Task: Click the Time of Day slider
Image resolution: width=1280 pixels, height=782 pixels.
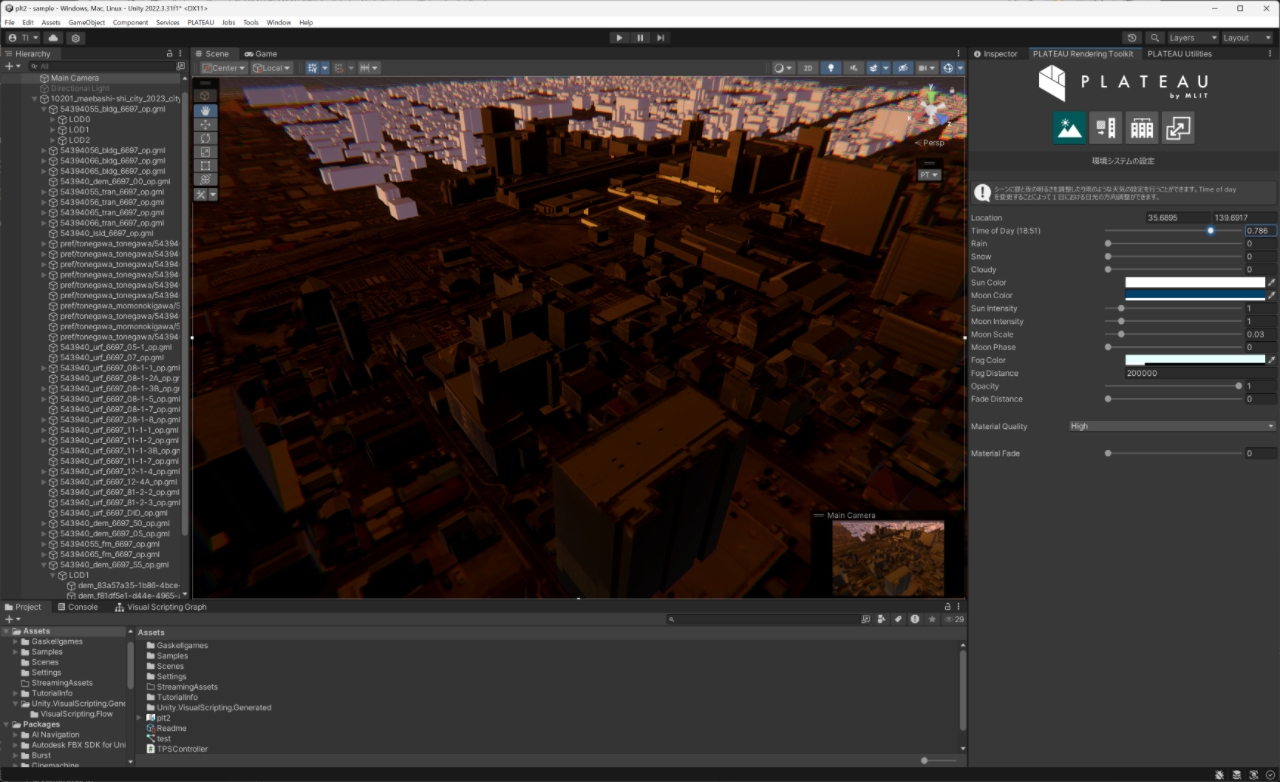Action: [1173, 231]
